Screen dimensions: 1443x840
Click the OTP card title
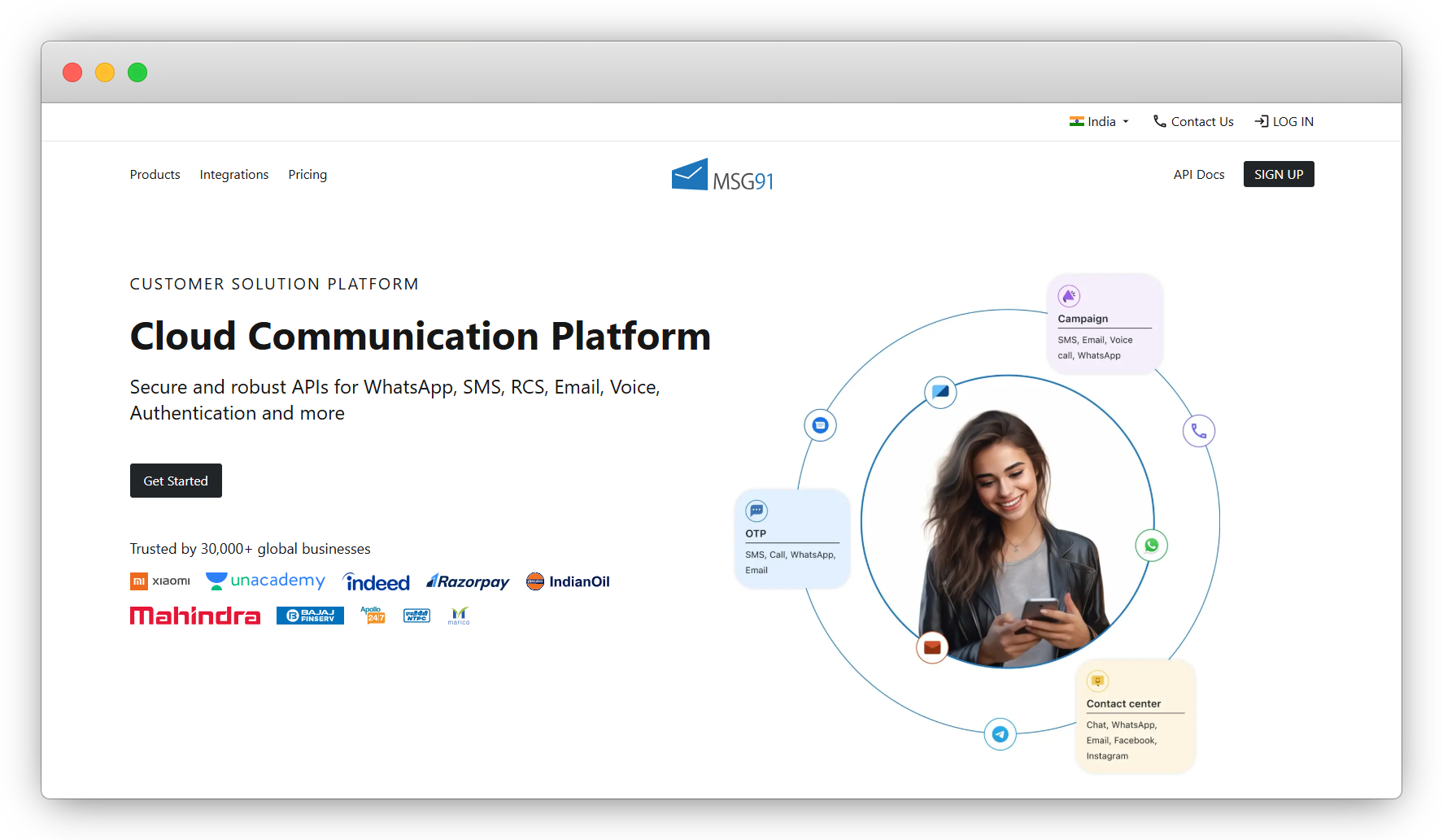[x=756, y=533]
